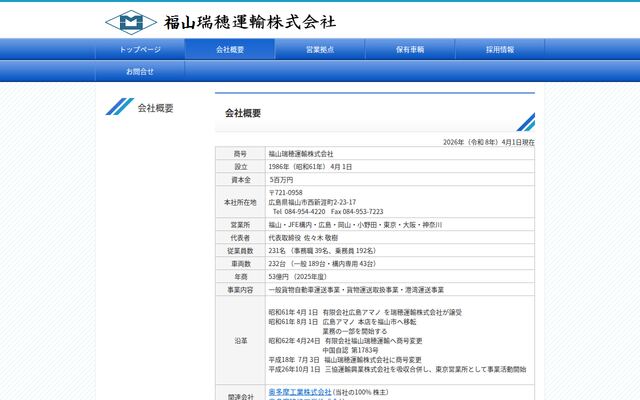This screenshot has height=400, width=640.
Task: Select the employee count 231名 text
Action: [277, 251]
